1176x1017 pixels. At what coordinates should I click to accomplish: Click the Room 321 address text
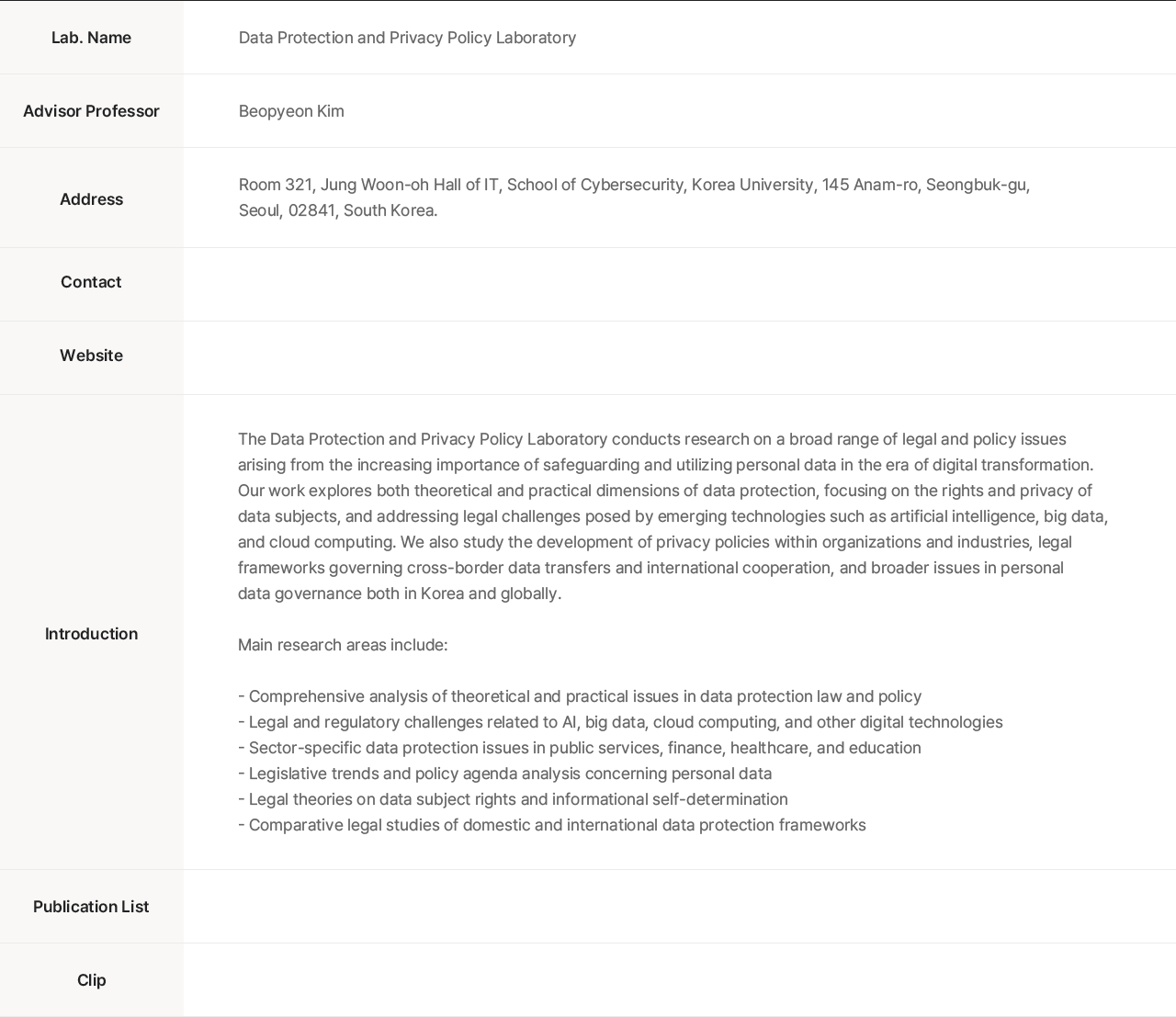pyautogui.click(x=634, y=197)
